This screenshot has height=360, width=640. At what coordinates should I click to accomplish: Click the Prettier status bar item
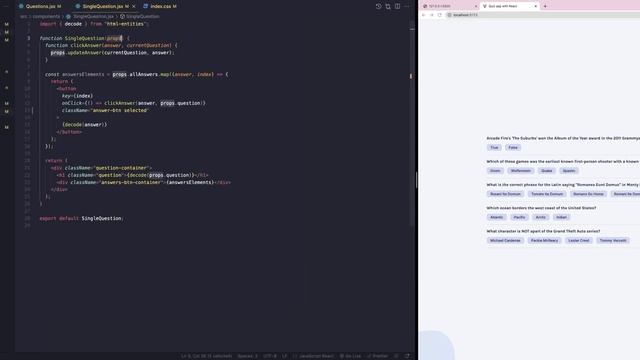[x=378, y=356]
